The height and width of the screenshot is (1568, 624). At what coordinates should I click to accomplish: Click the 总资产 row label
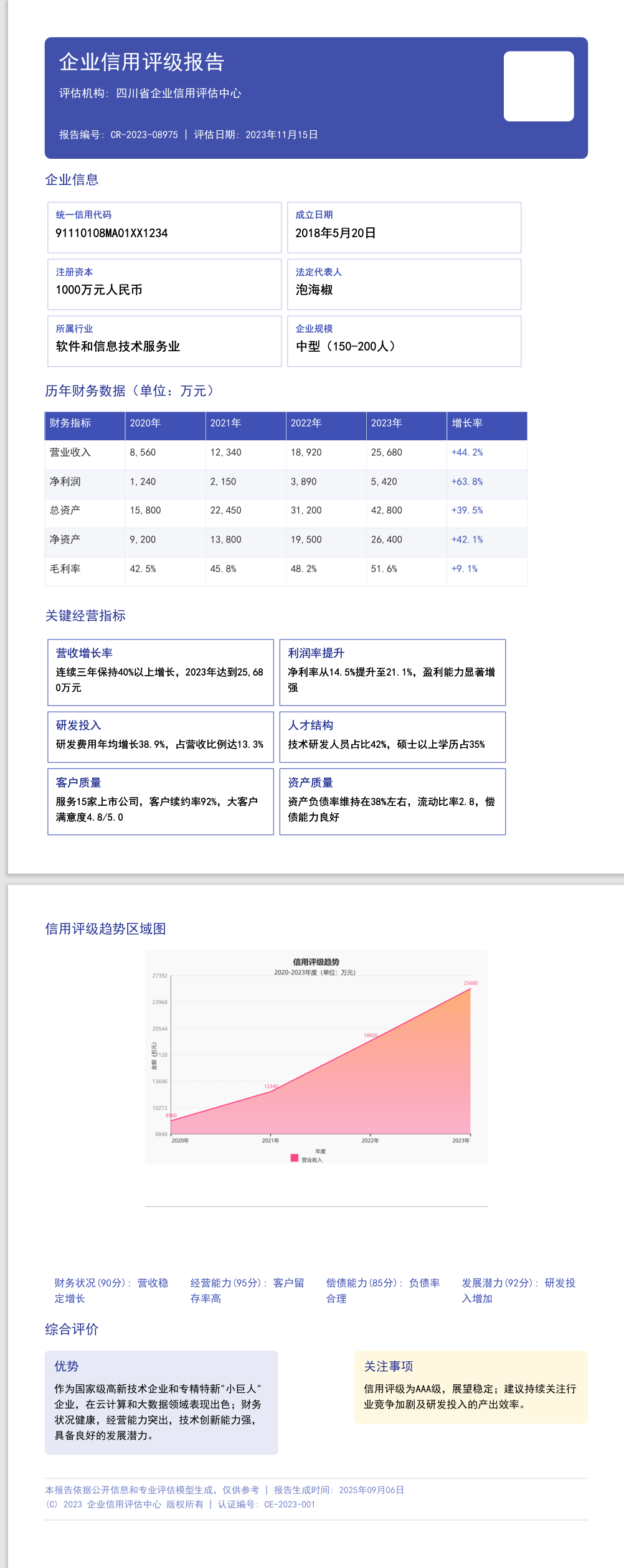[65, 511]
